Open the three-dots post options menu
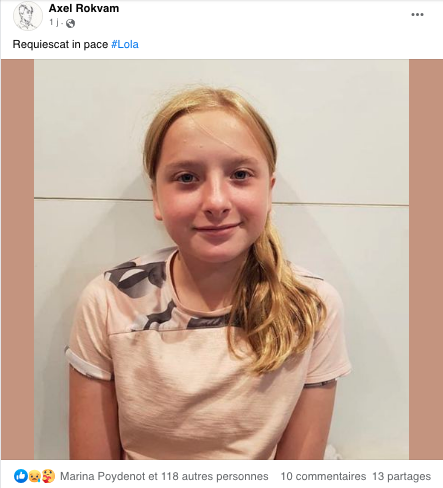 point(417,14)
